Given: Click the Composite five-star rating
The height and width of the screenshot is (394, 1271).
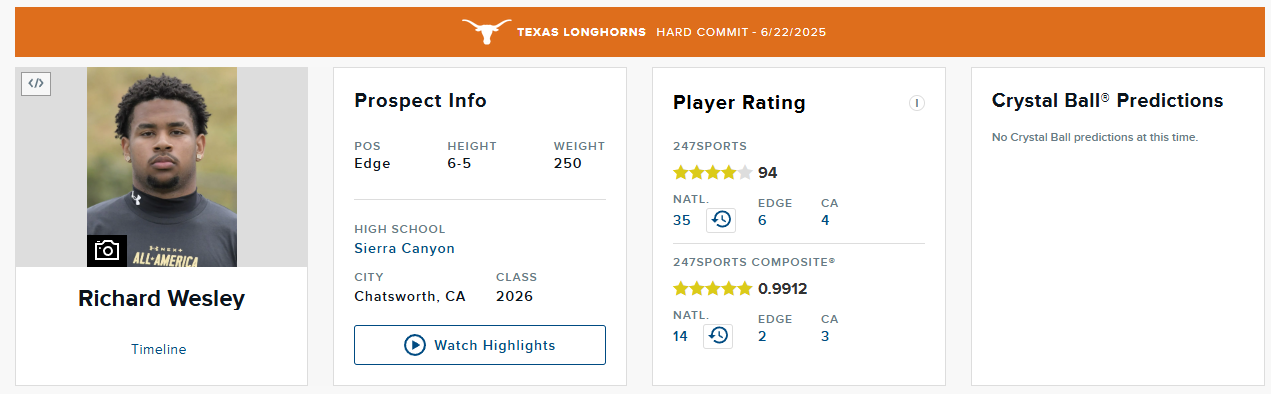Looking at the screenshot, I should (x=713, y=288).
